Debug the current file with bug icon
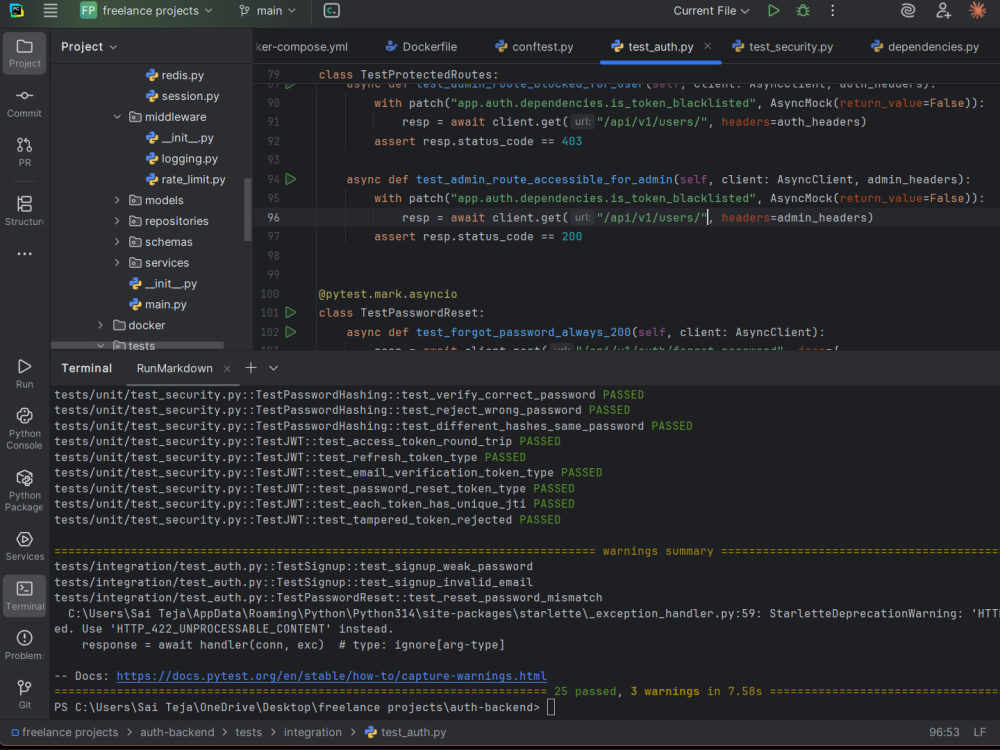 pos(803,11)
